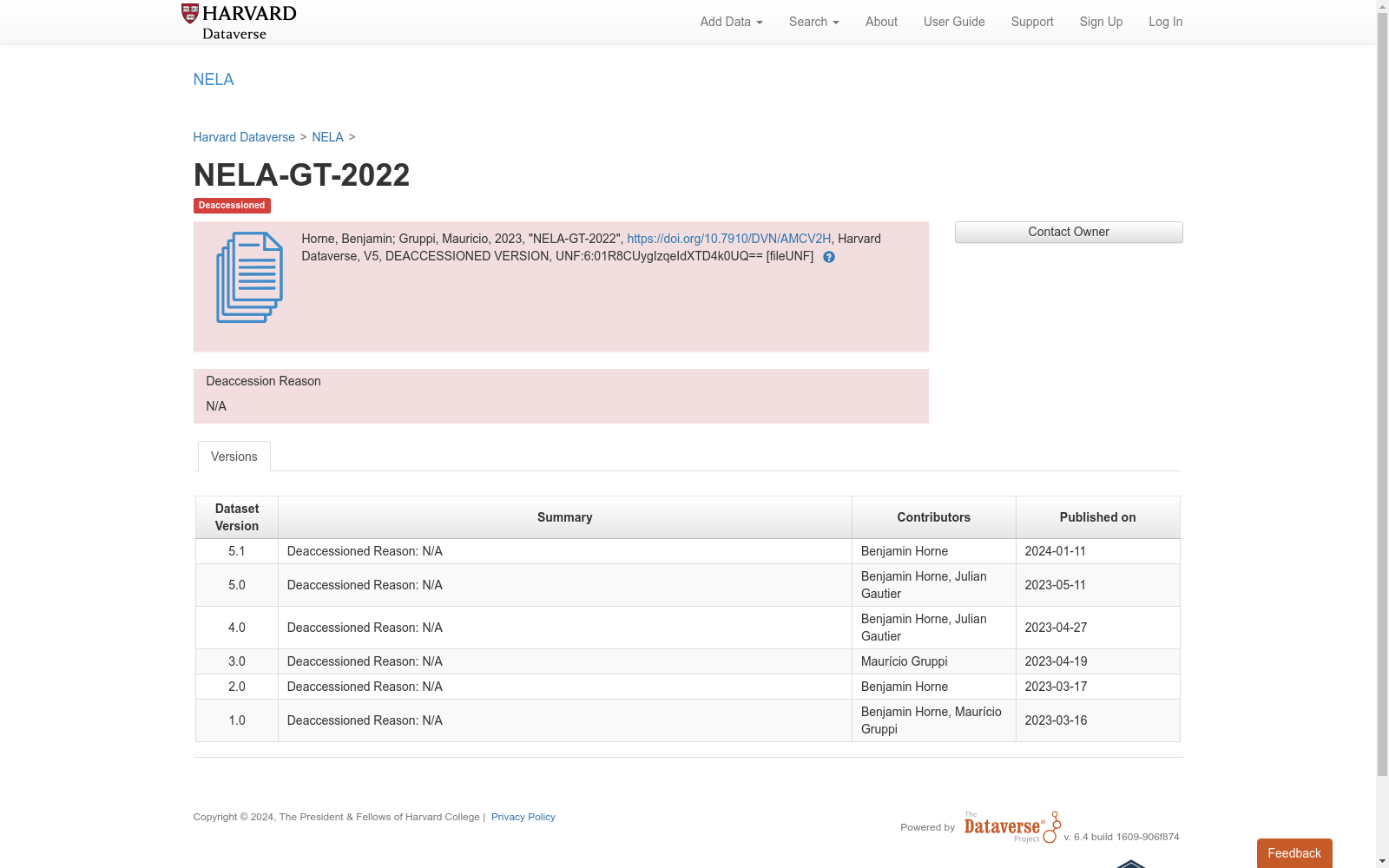Click Harvard Dataverse breadcrumb link
The image size is (1389, 868).
click(x=244, y=137)
